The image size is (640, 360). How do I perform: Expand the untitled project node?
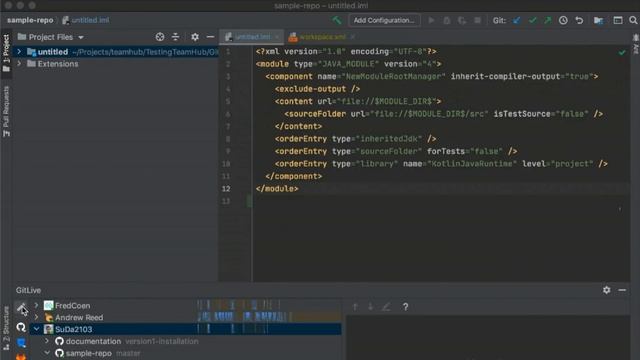coord(19,51)
